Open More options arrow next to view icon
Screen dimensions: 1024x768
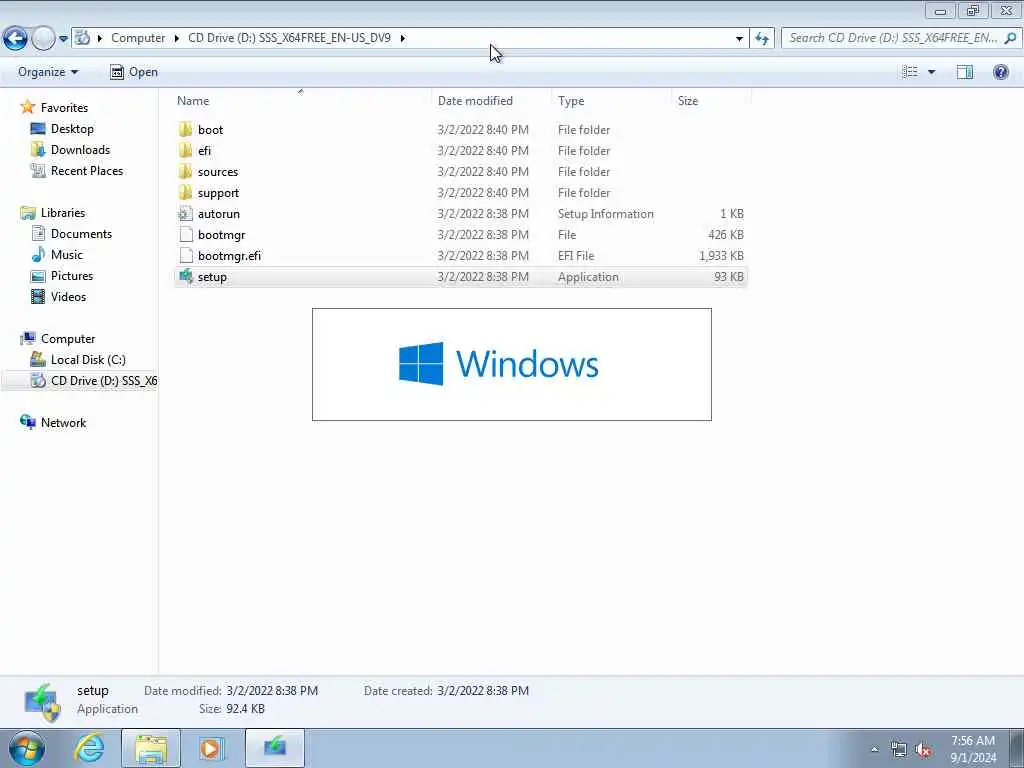click(x=932, y=72)
